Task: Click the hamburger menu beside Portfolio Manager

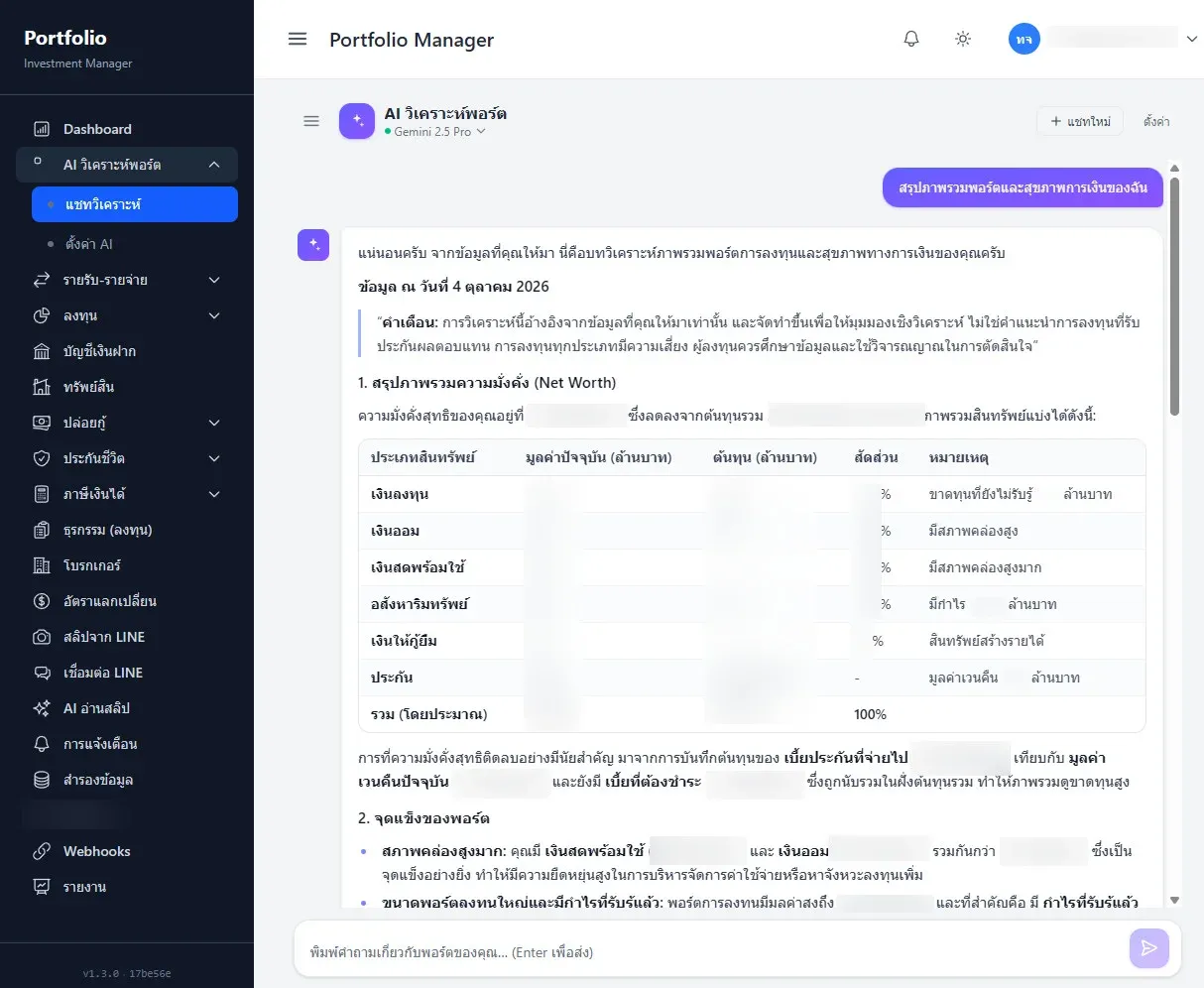Action: click(x=298, y=39)
